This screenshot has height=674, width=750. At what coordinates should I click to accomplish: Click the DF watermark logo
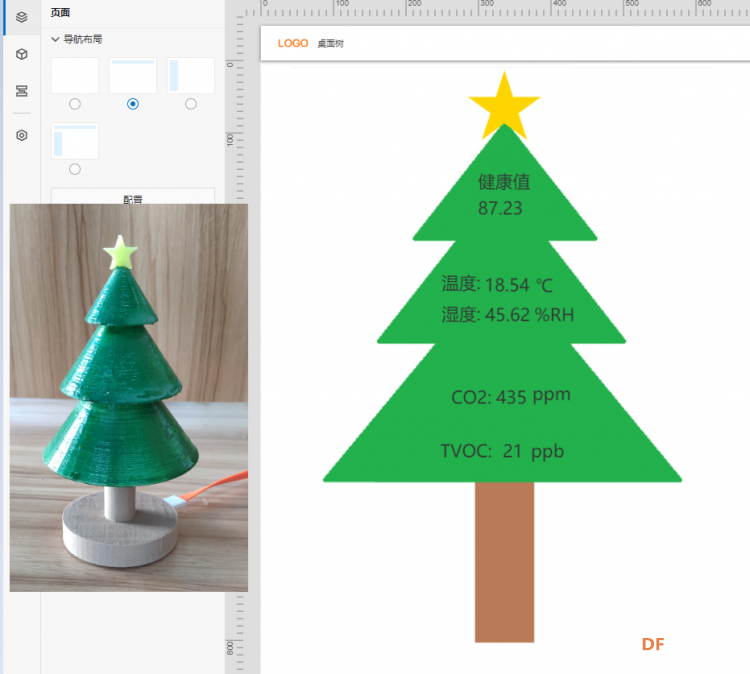(x=653, y=644)
